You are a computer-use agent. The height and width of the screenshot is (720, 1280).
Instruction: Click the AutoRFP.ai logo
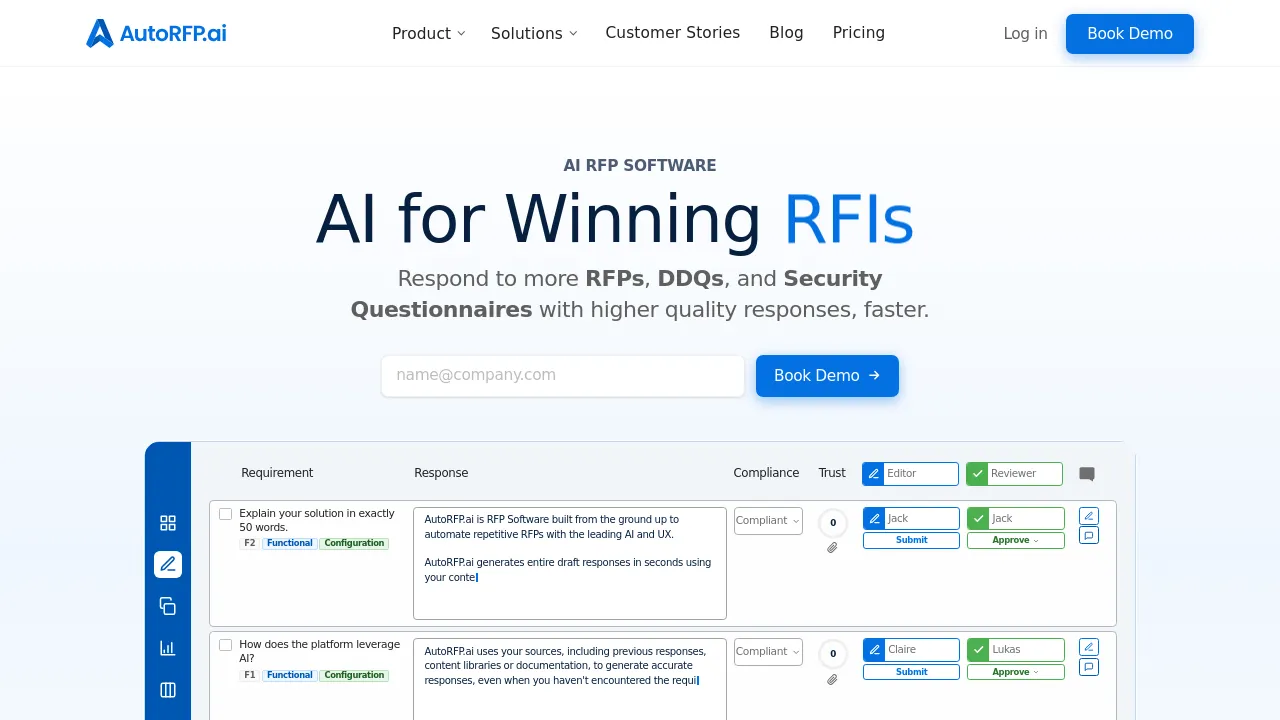(156, 33)
